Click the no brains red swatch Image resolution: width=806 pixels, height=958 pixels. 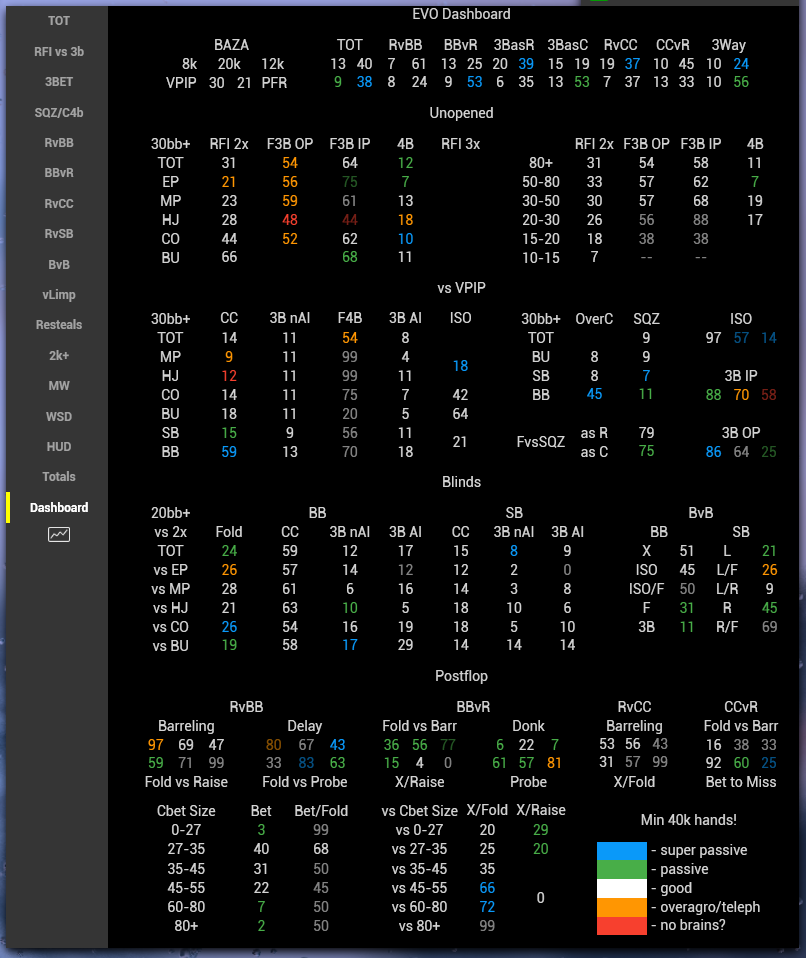621,926
